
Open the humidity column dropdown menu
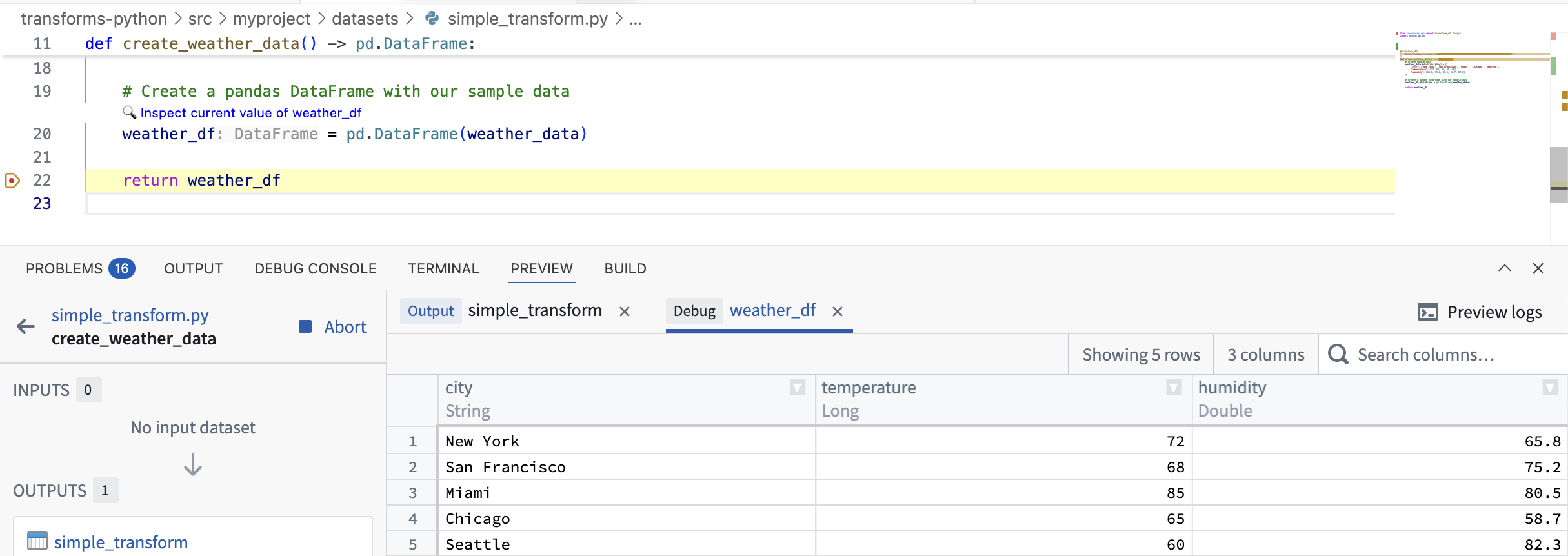coord(1550,387)
